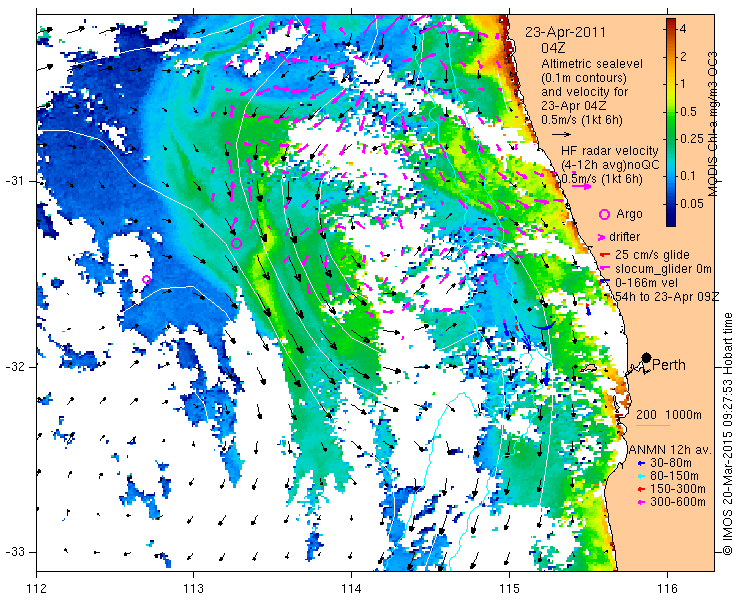Click the colorbar tick label '0.05'
740x600 pixels.
coord(691,204)
